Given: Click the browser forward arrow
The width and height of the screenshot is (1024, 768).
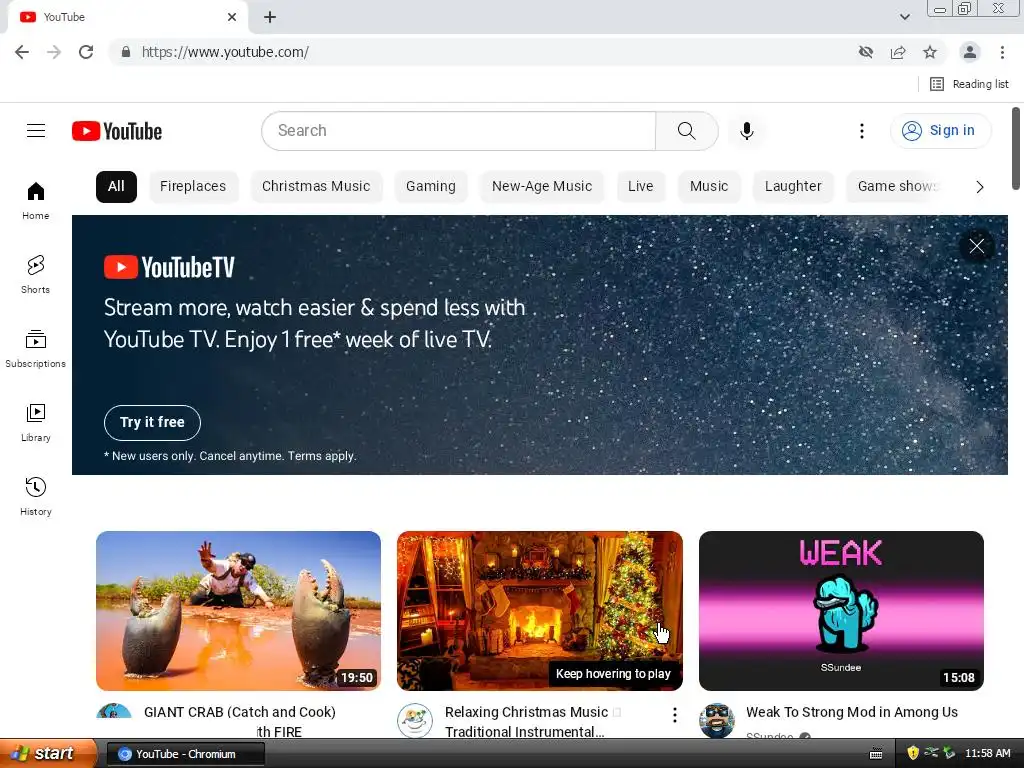Looking at the screenshot, I should point(54,52).
